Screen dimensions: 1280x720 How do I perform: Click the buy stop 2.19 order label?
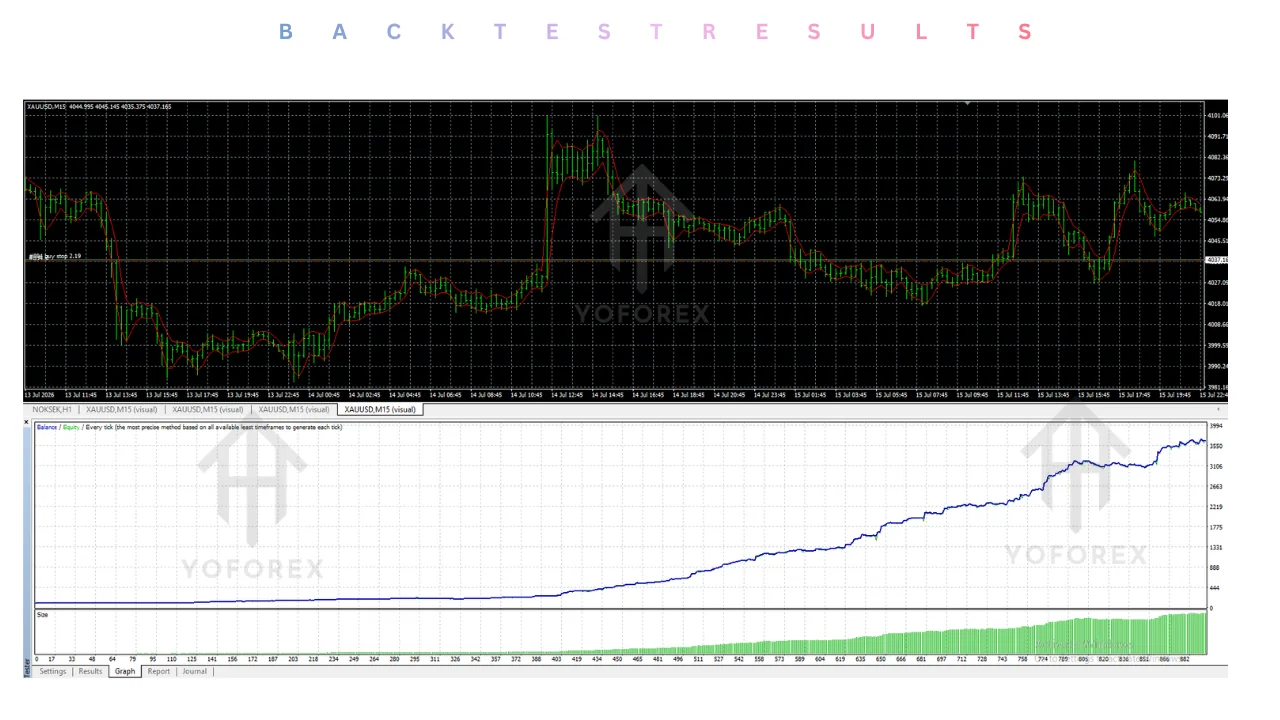[55, 256]
